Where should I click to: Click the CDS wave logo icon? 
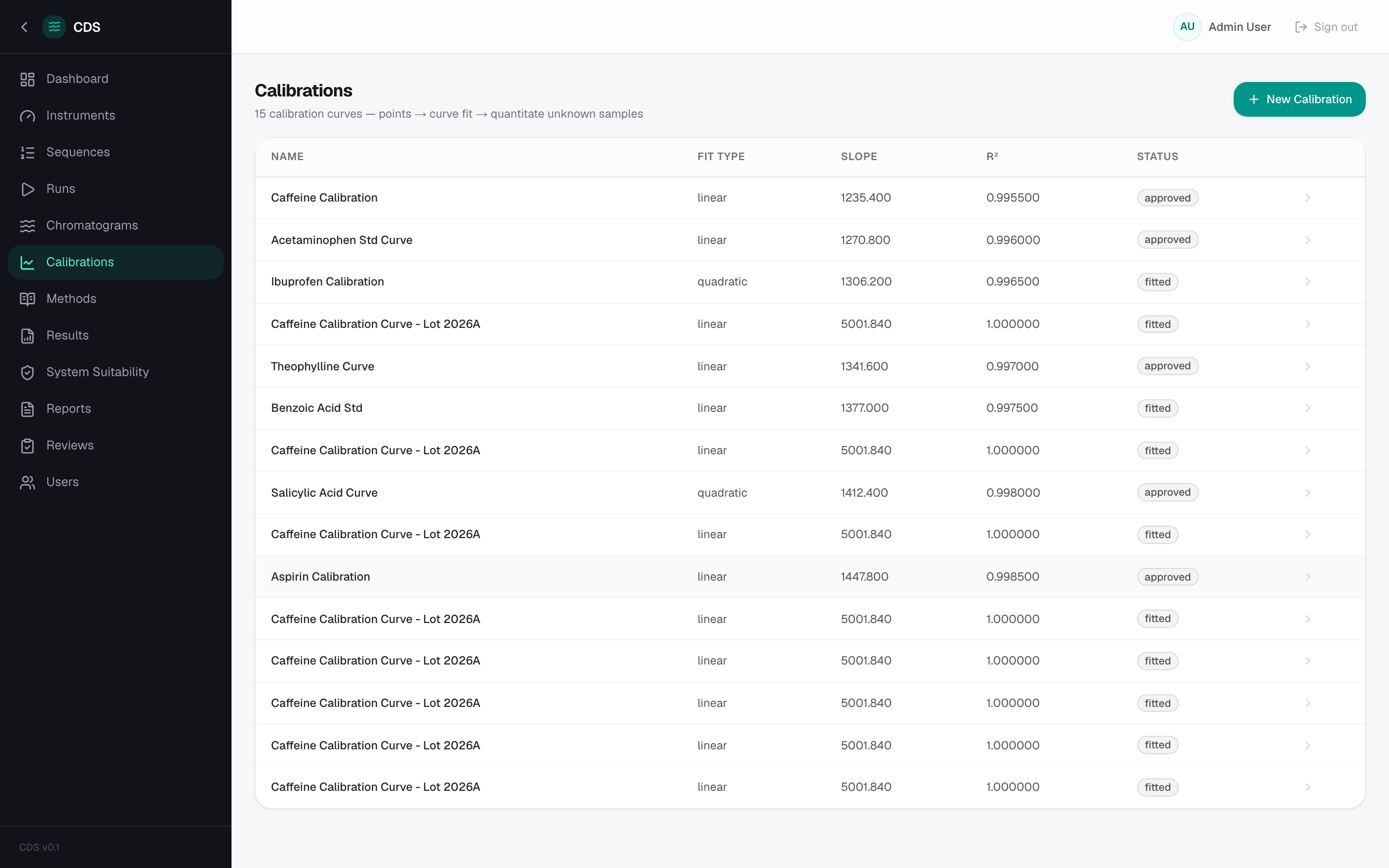(54, 27)
